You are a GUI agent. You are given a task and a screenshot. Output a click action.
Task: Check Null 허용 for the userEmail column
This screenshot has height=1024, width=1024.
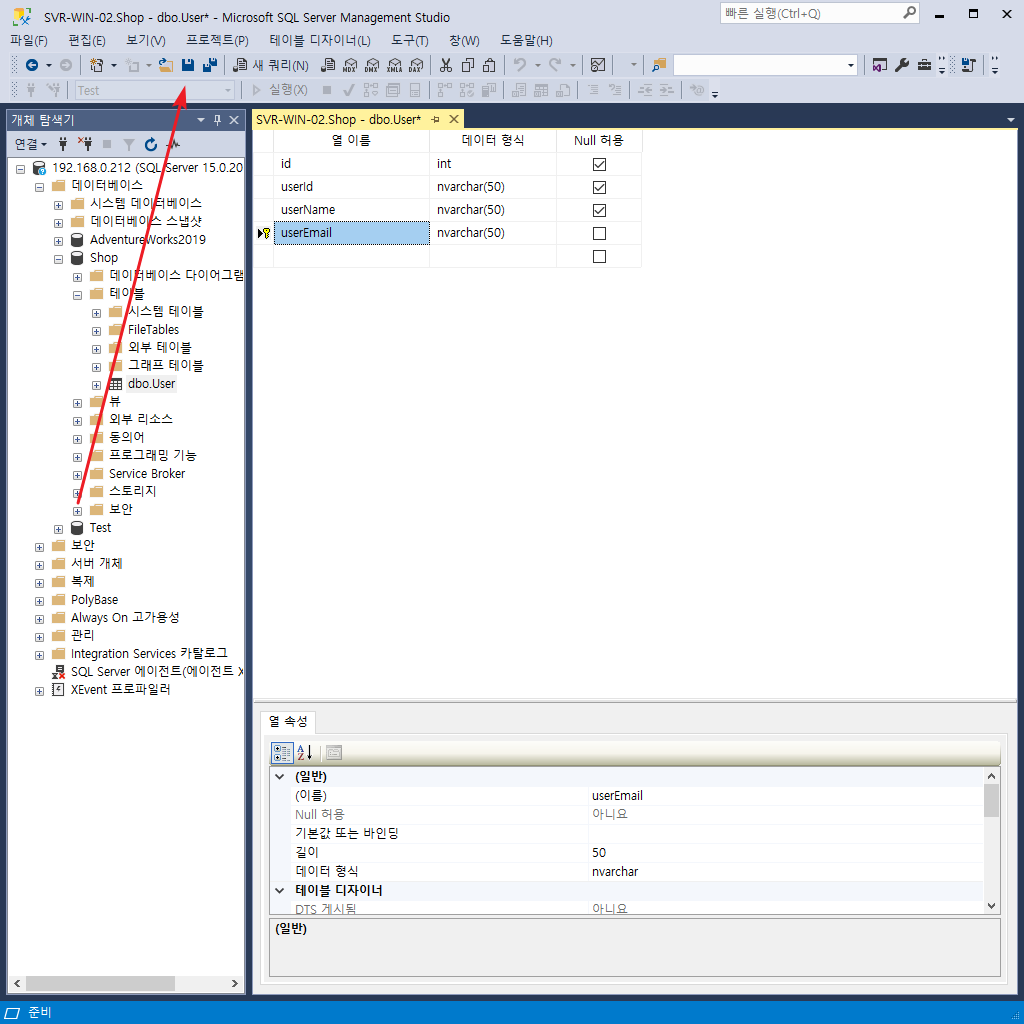click(599, 233)
